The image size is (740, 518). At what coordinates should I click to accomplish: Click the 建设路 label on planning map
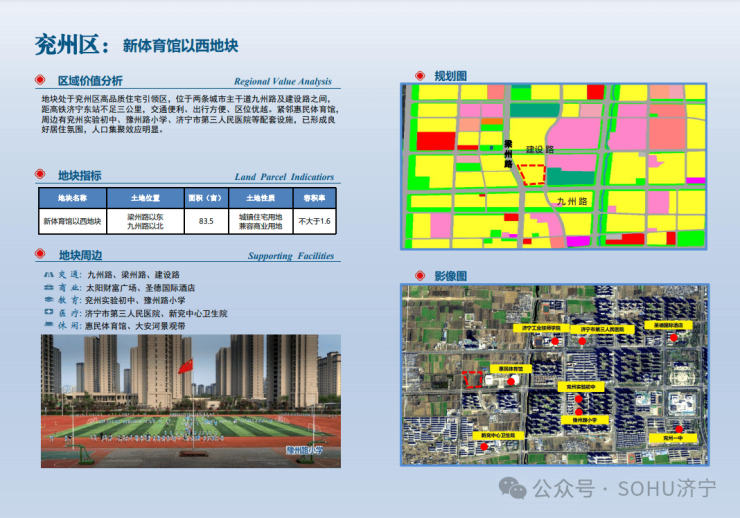coord(540,150)
